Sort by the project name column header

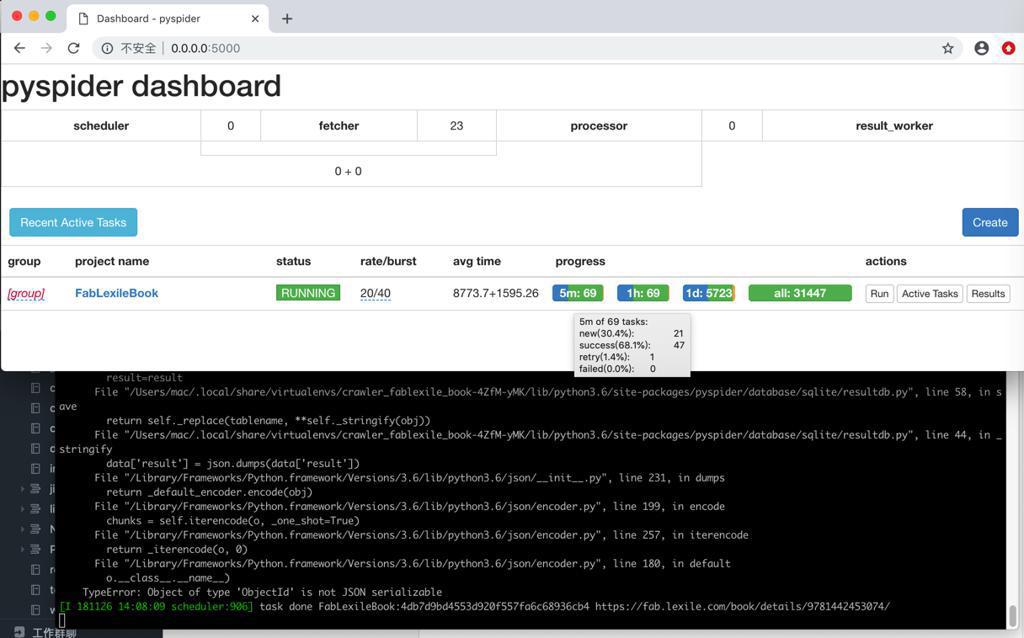(112, 261)
